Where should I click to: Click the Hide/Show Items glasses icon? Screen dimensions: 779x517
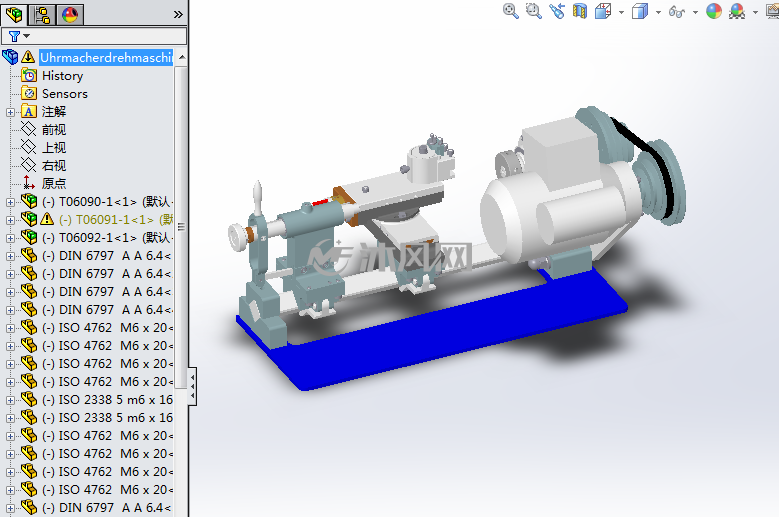677,11
